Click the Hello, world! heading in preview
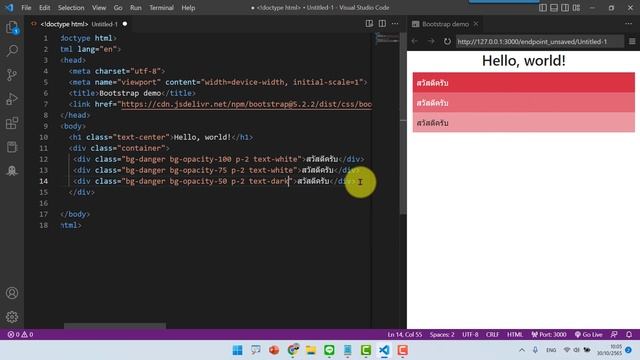 524,60
